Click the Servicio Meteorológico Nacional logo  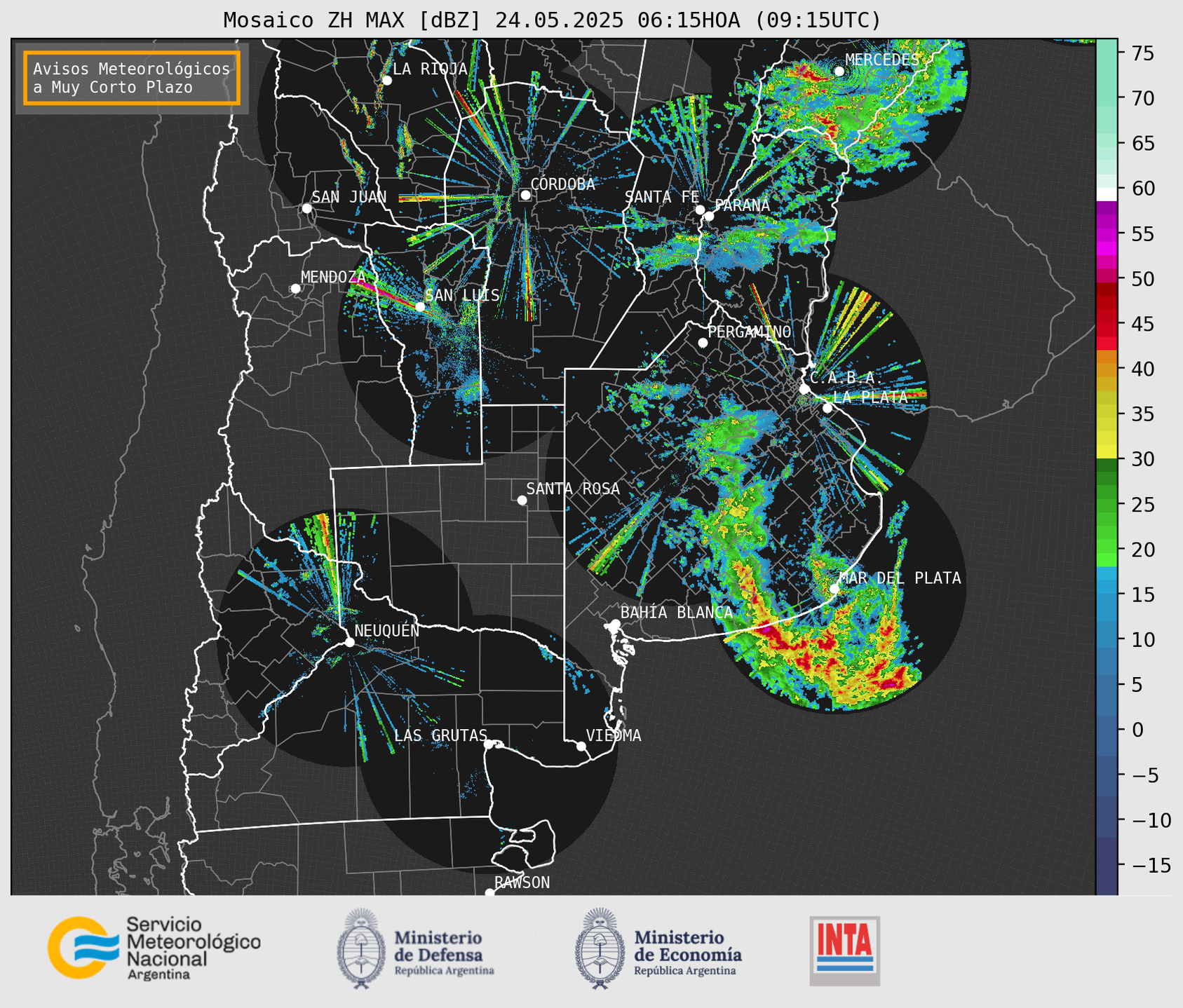tap(154, 948)
